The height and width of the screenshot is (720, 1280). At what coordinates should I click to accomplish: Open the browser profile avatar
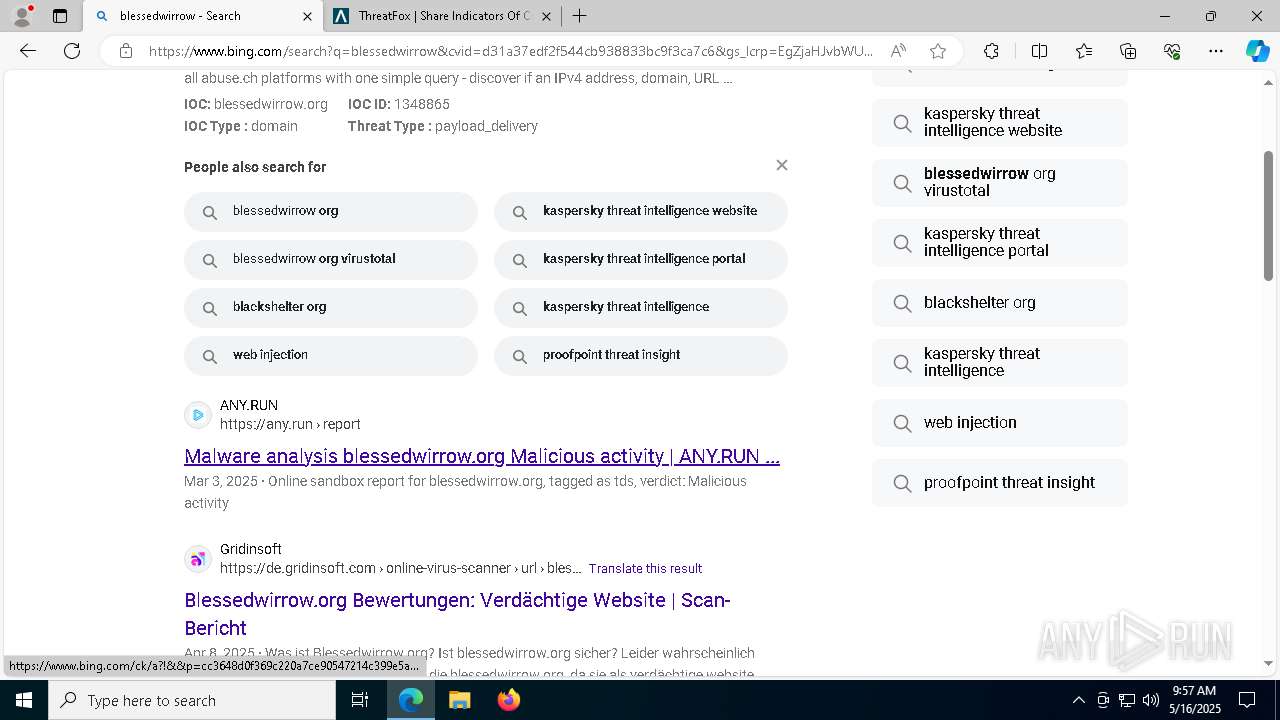[x=22, y=16]
